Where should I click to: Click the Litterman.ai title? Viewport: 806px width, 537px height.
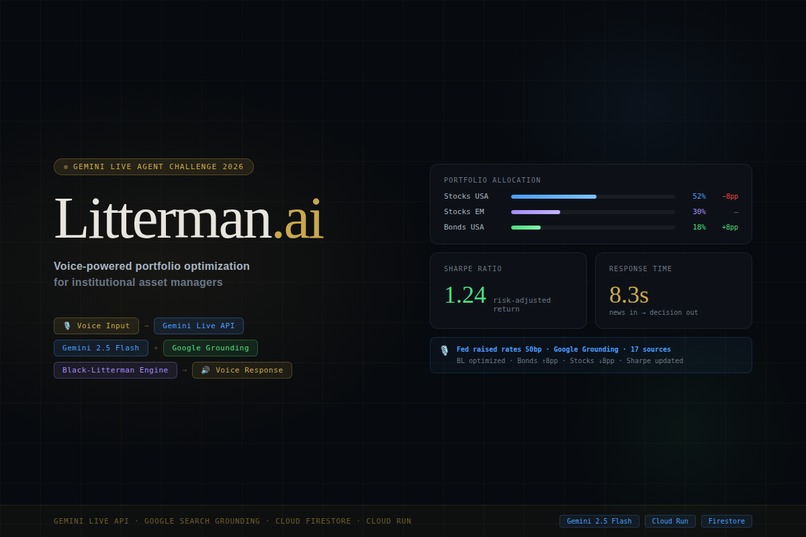click(x=189, y=219)
